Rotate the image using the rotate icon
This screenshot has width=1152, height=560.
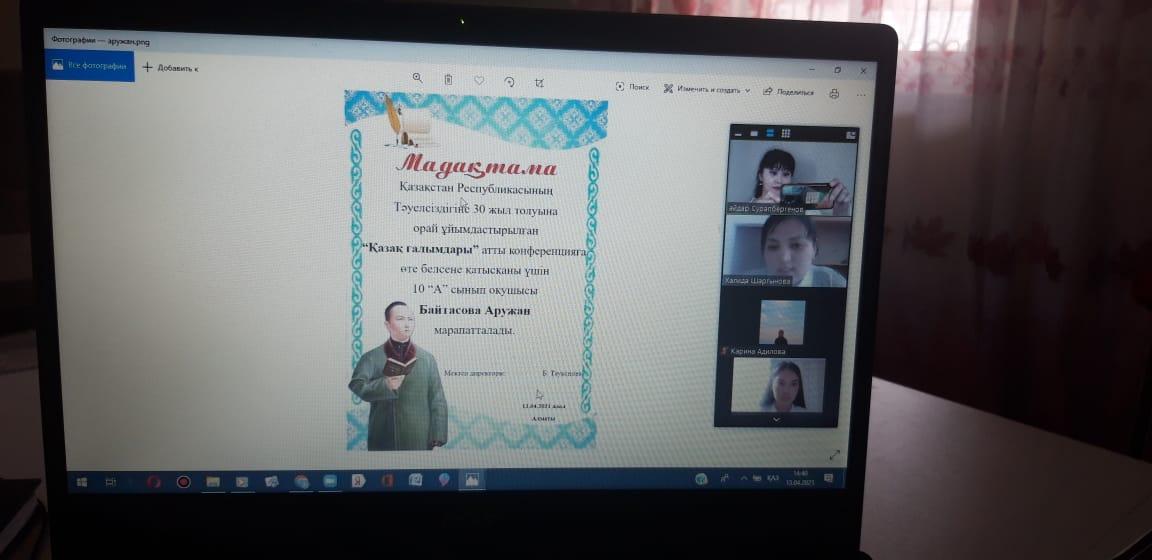509,82
